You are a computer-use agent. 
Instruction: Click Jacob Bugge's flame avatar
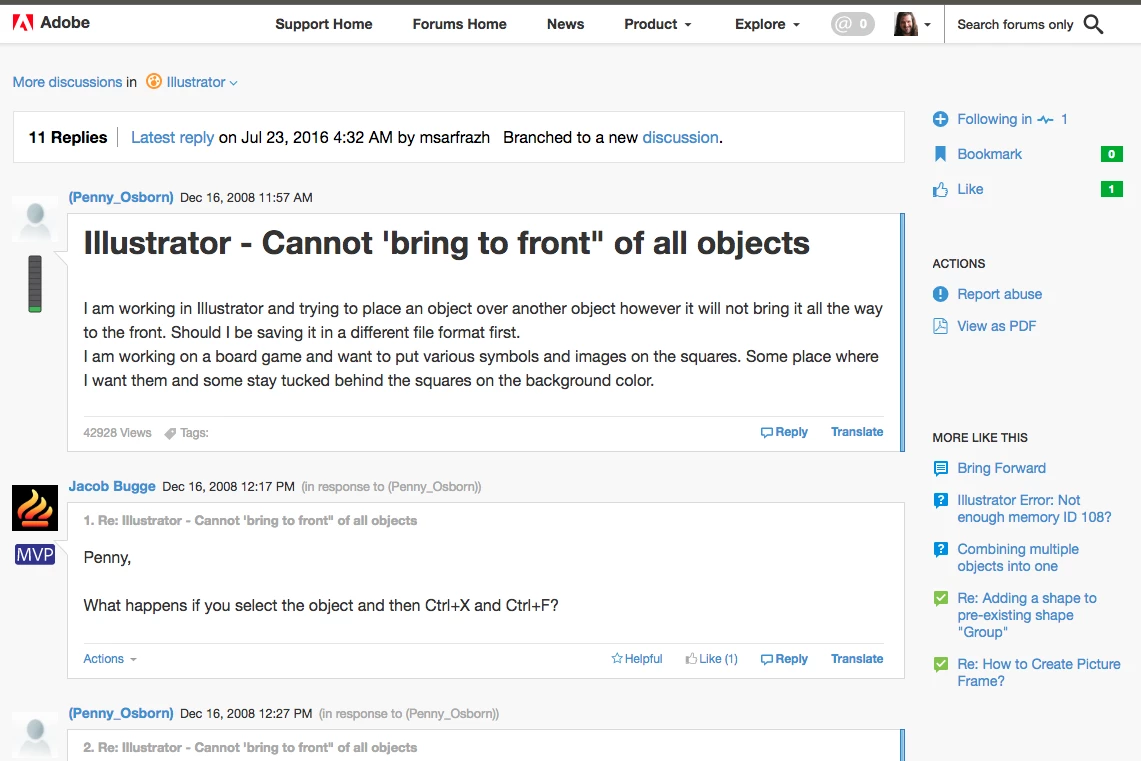pos(35,508)
